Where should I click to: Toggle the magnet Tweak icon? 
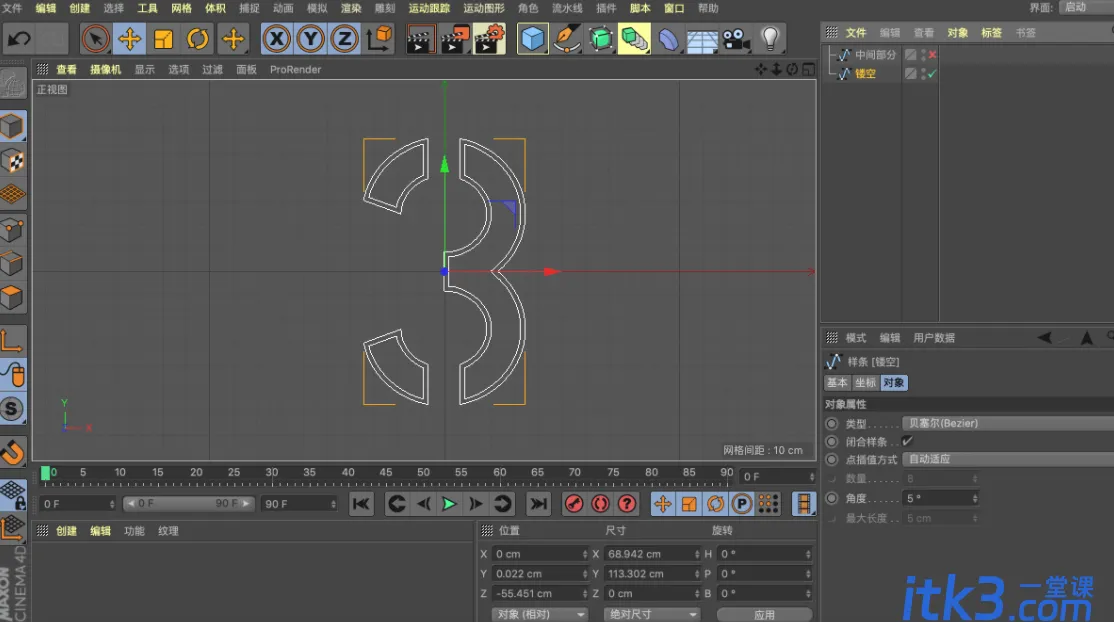(13, 451)
